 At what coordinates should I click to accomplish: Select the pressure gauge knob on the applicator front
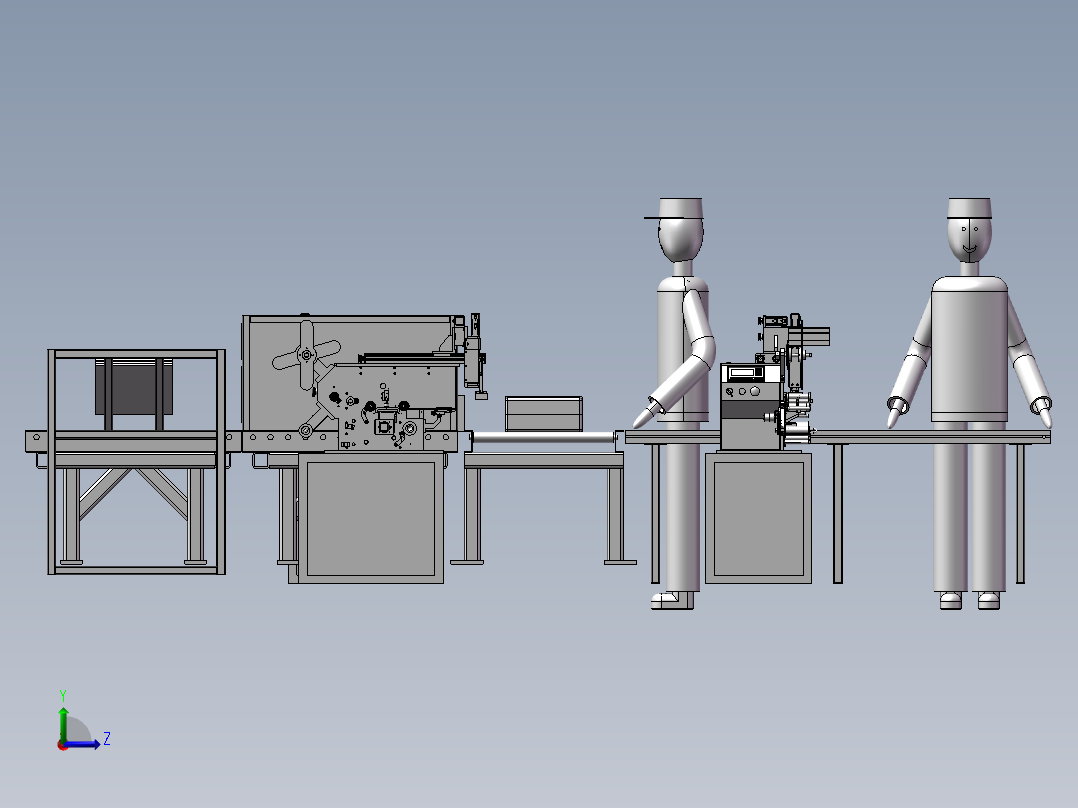pos(730,392)
